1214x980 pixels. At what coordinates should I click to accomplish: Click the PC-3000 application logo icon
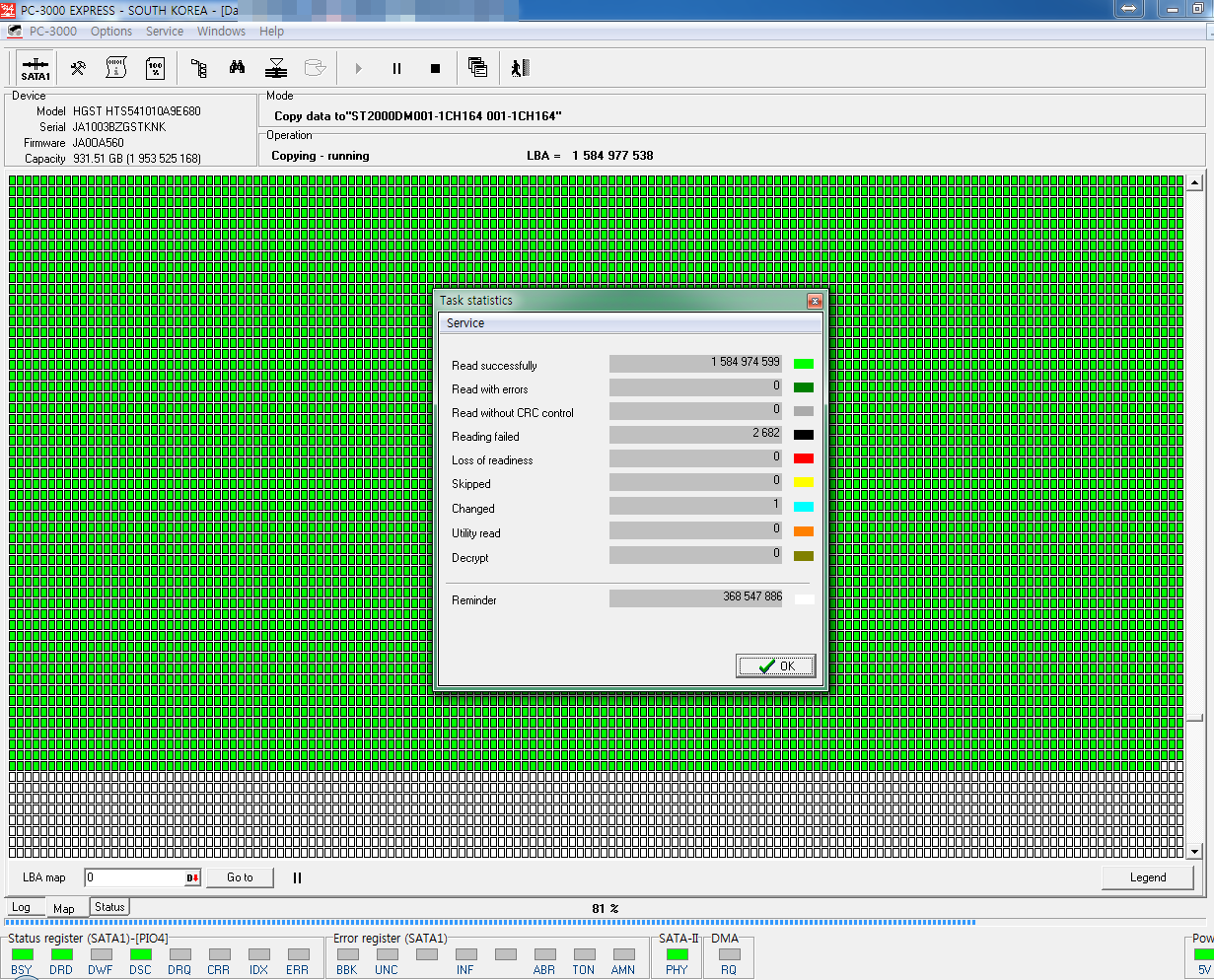pos(14,32)
